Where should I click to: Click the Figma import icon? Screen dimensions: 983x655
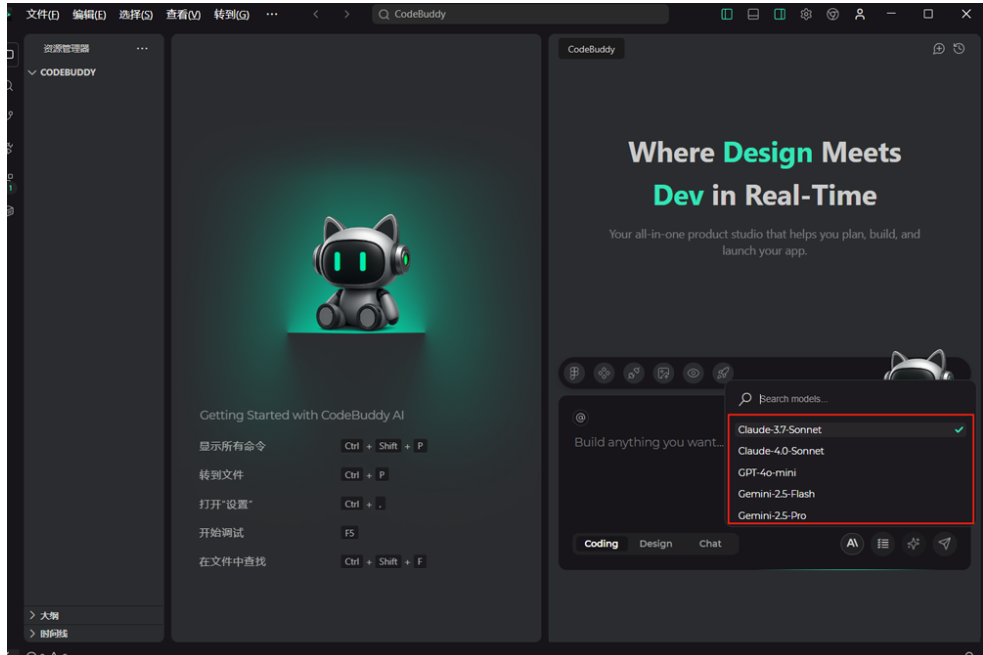coord(574,373)
